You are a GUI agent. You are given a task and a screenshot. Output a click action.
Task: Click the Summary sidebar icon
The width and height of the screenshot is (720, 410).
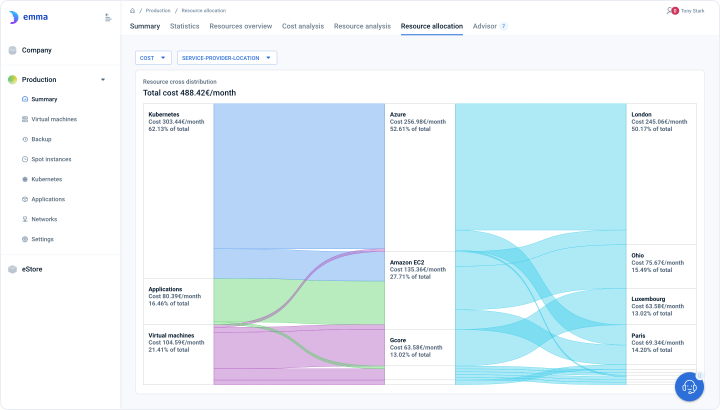pos(25,99)
